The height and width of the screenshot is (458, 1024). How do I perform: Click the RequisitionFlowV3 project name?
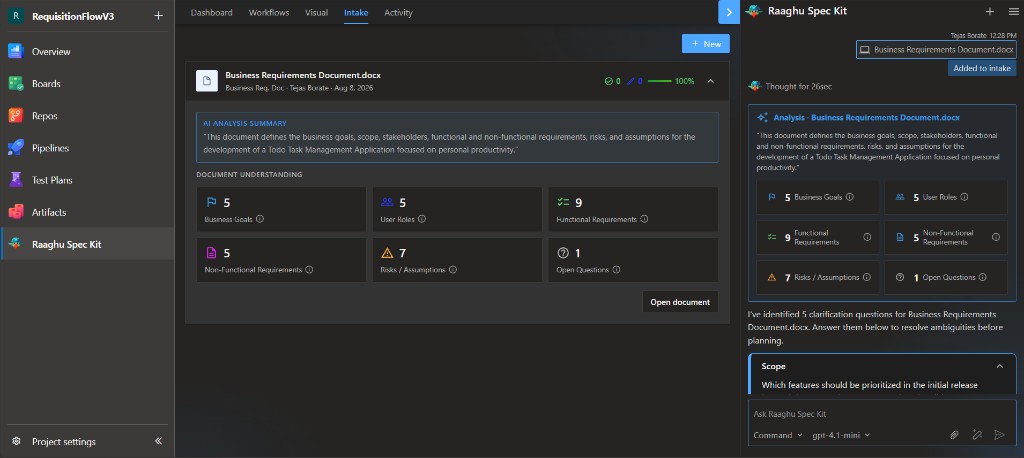tap(73, 16)
